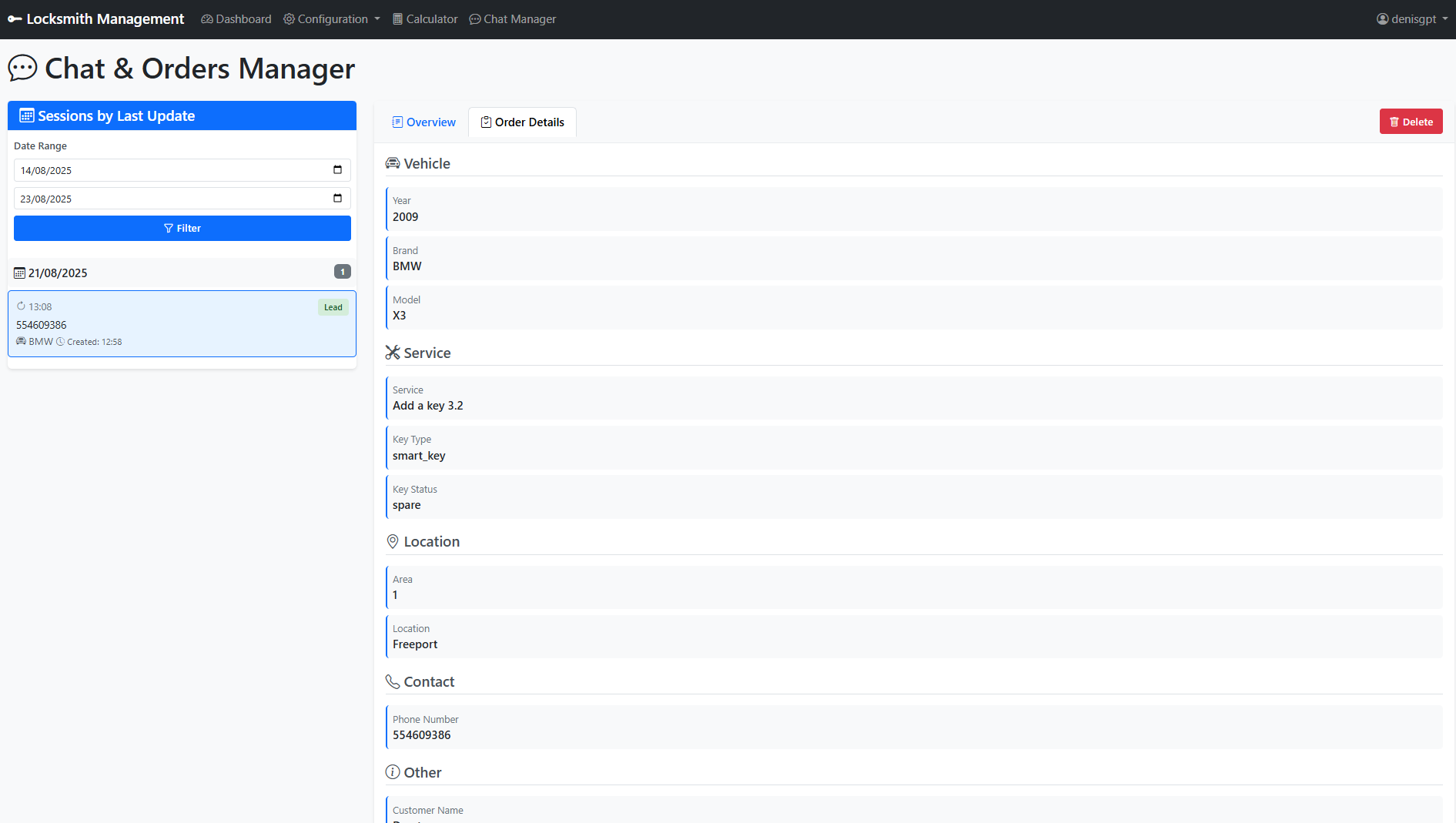
Task: Select the session card for 554609386
Action: pyautogui.click(x=182, y=324)
